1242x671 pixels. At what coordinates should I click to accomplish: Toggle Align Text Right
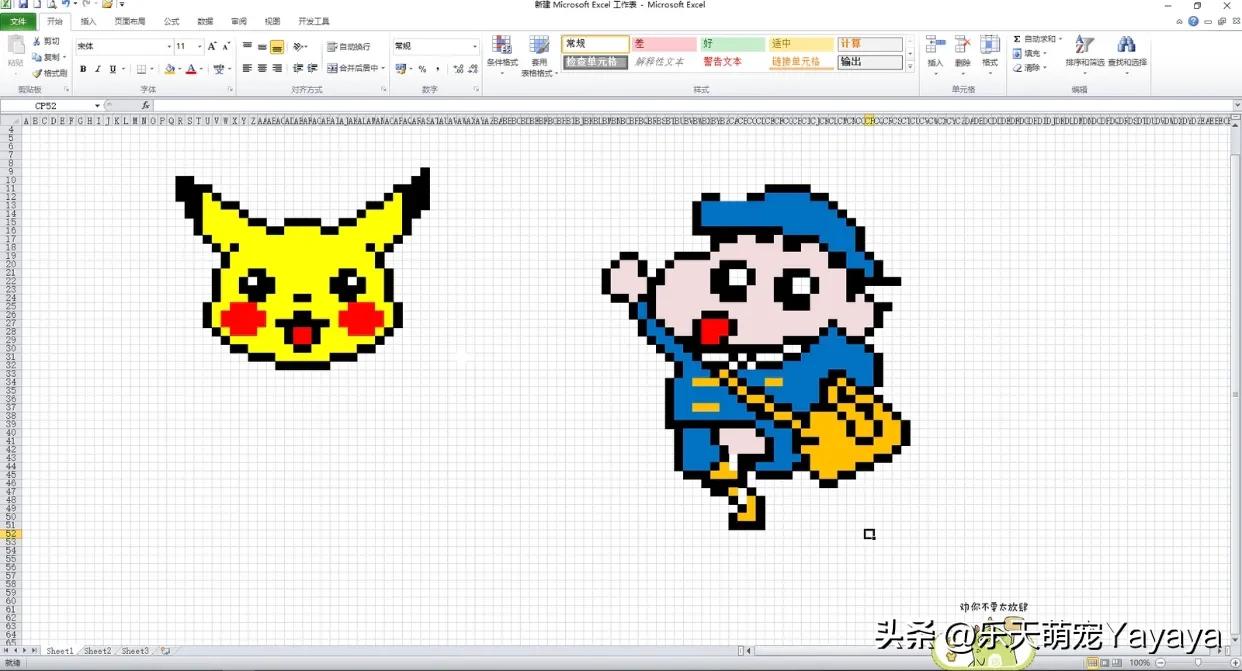pyautogui.click(x=277, y=68)
